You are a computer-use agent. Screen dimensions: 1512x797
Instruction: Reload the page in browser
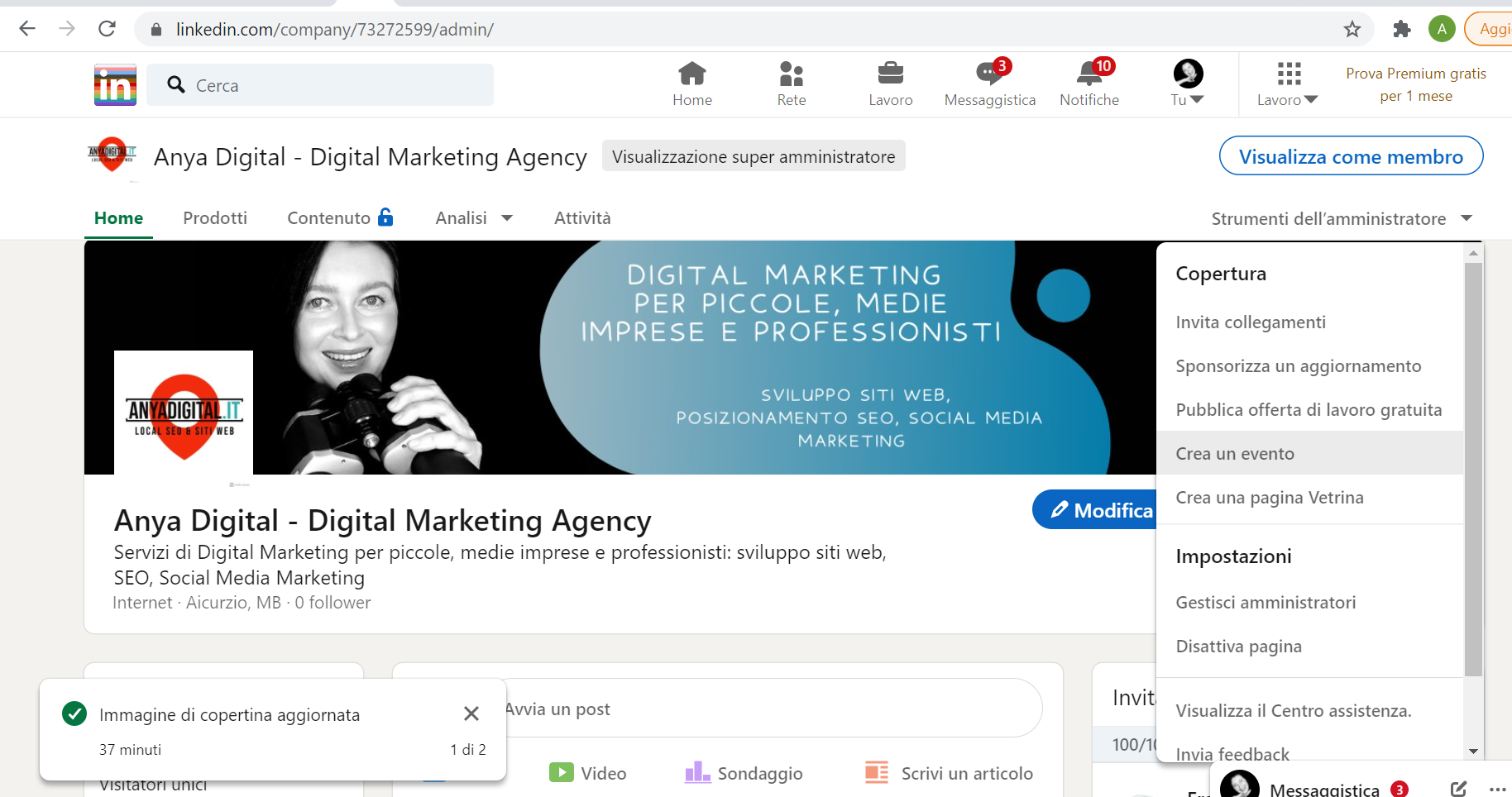[x=107, y=29]
